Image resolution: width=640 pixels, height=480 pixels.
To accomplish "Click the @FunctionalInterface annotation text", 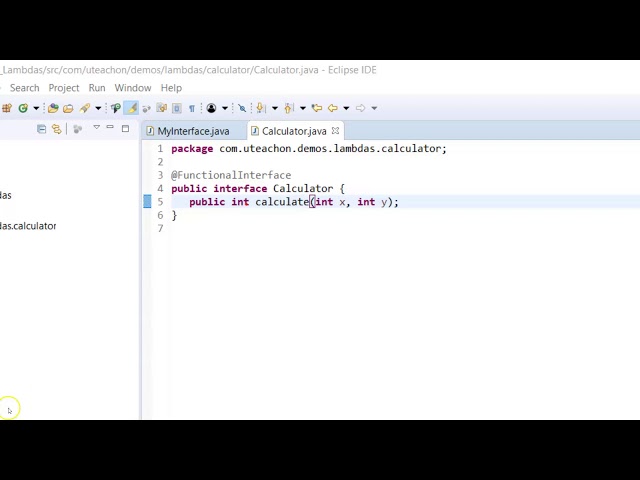I will coord(231,176).
